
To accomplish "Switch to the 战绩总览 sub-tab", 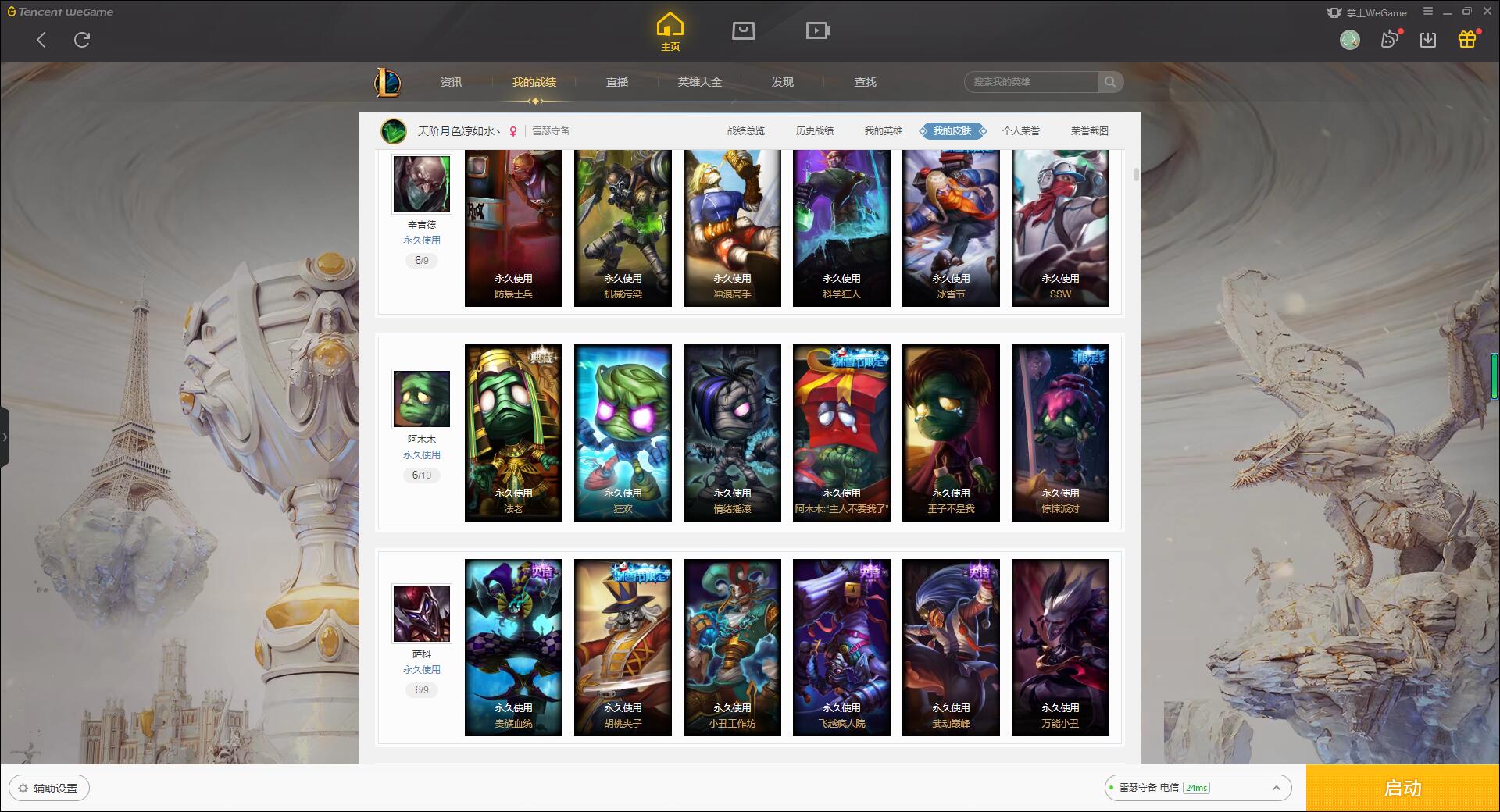I will (746, 131).
